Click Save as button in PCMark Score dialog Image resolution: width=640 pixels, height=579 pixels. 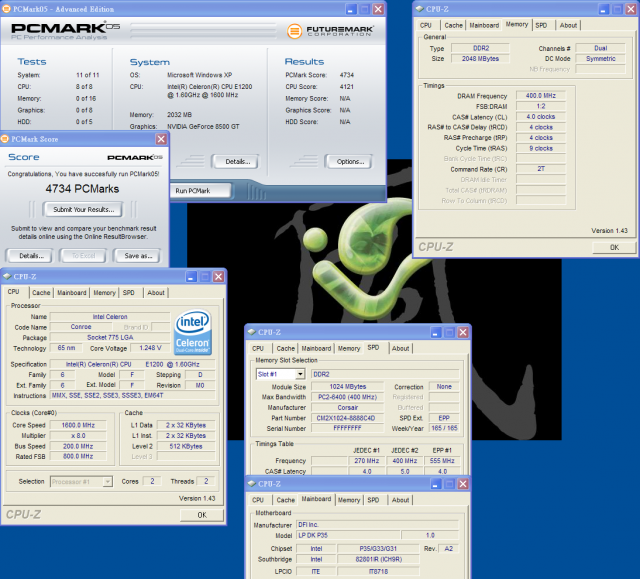(x=137, y=256)
